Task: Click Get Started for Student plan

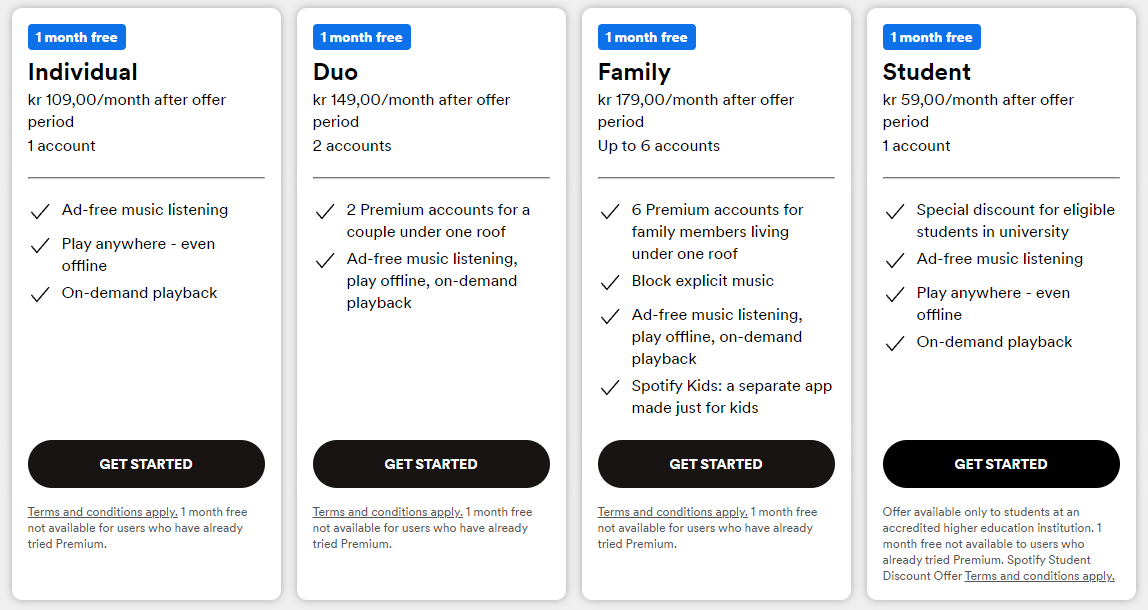Action: (x=1001, y=464)
